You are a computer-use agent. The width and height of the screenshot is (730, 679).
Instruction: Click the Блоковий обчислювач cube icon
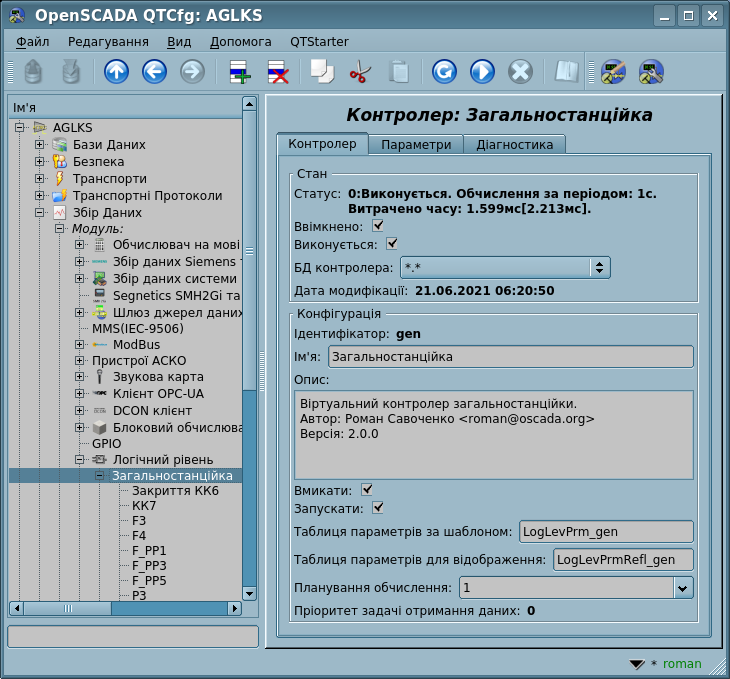pos(100,428)
